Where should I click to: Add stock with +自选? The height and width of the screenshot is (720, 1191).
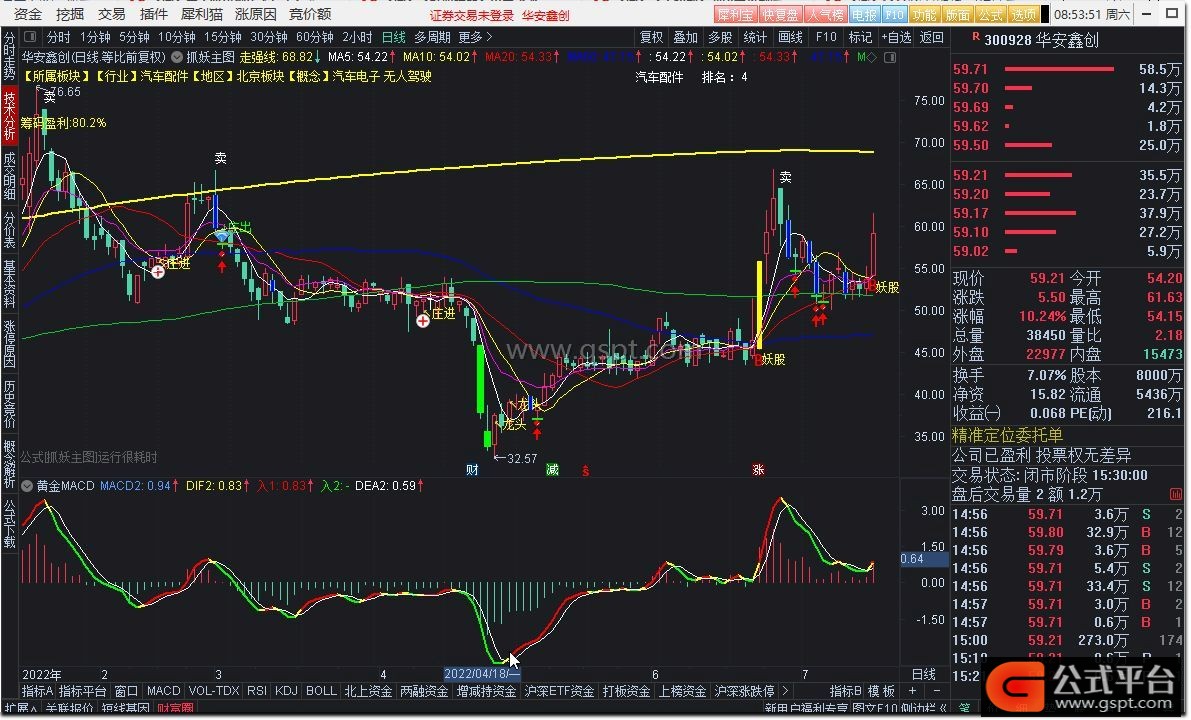click(x=896, y=36)
